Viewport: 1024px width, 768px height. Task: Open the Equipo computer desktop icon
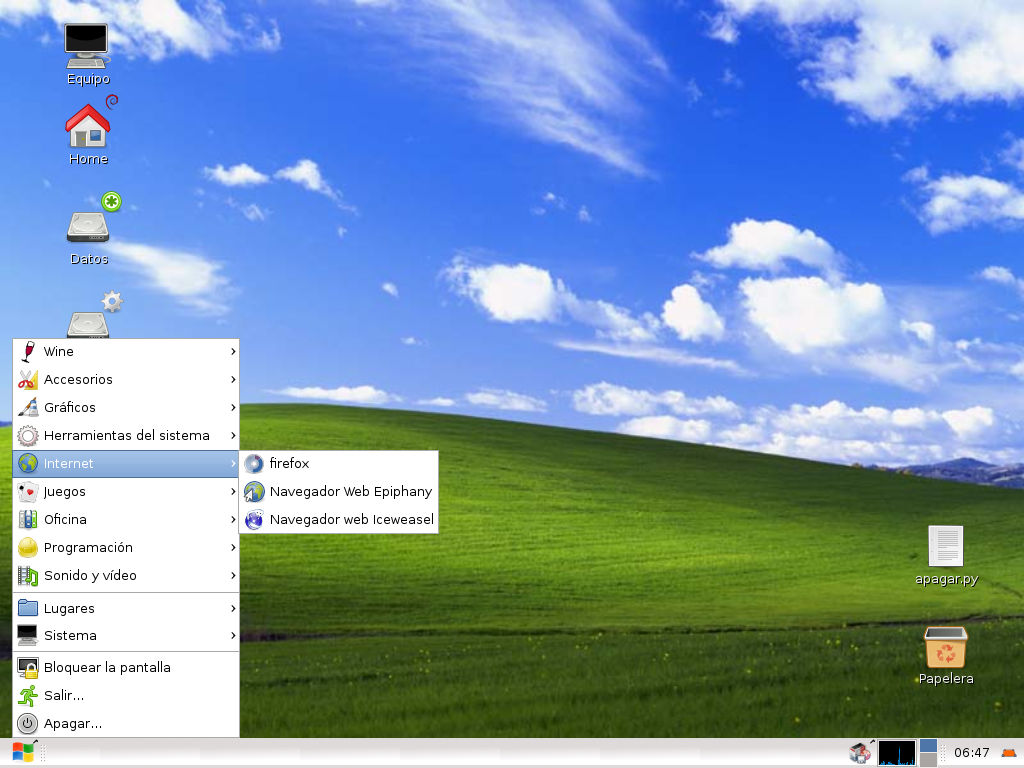coord(88,46)
